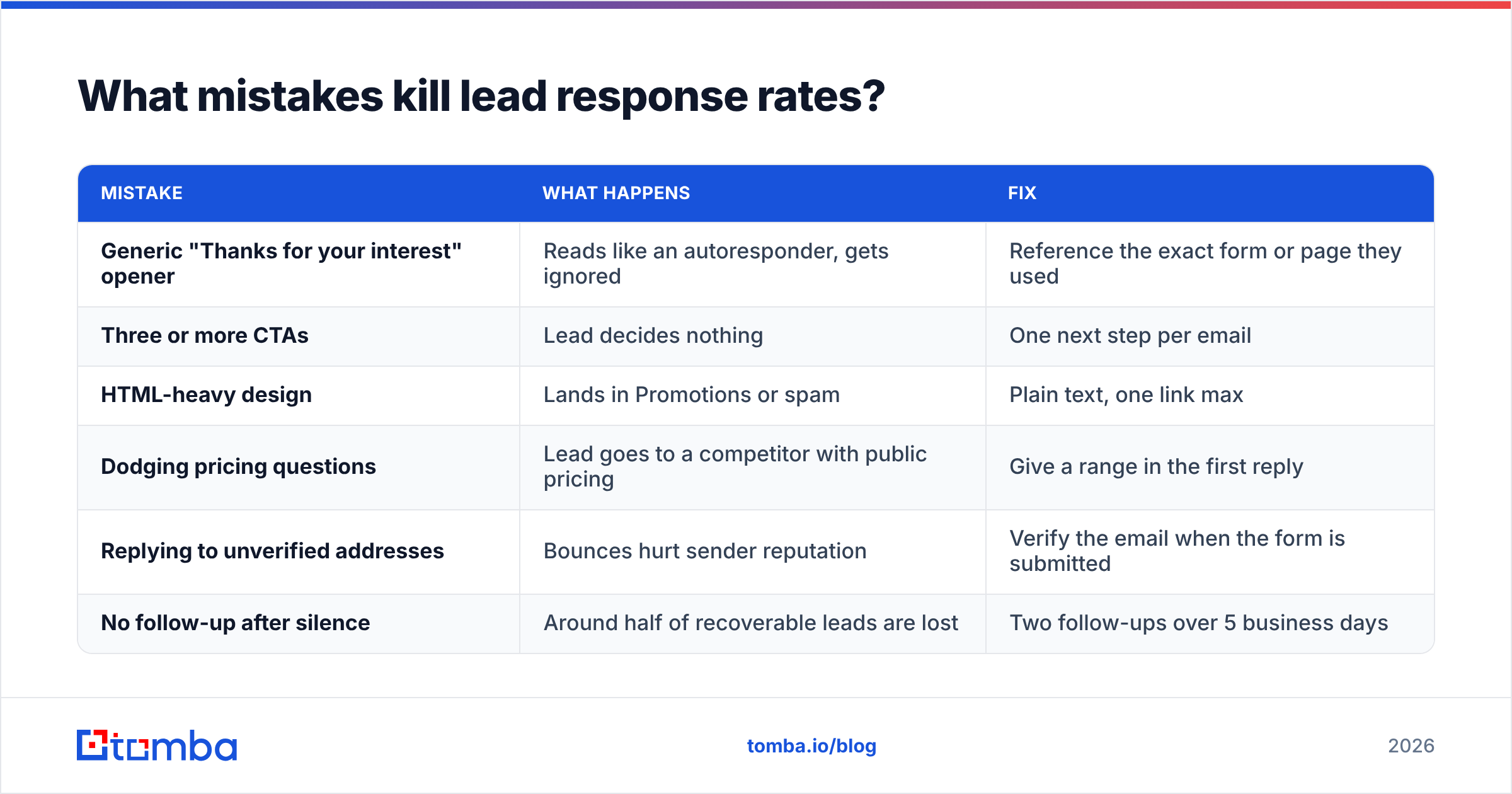This screenshot has height=794, width=1512.
Task: Click 'Bounces hurt sender reputation'
Action: tap(705, 551)
